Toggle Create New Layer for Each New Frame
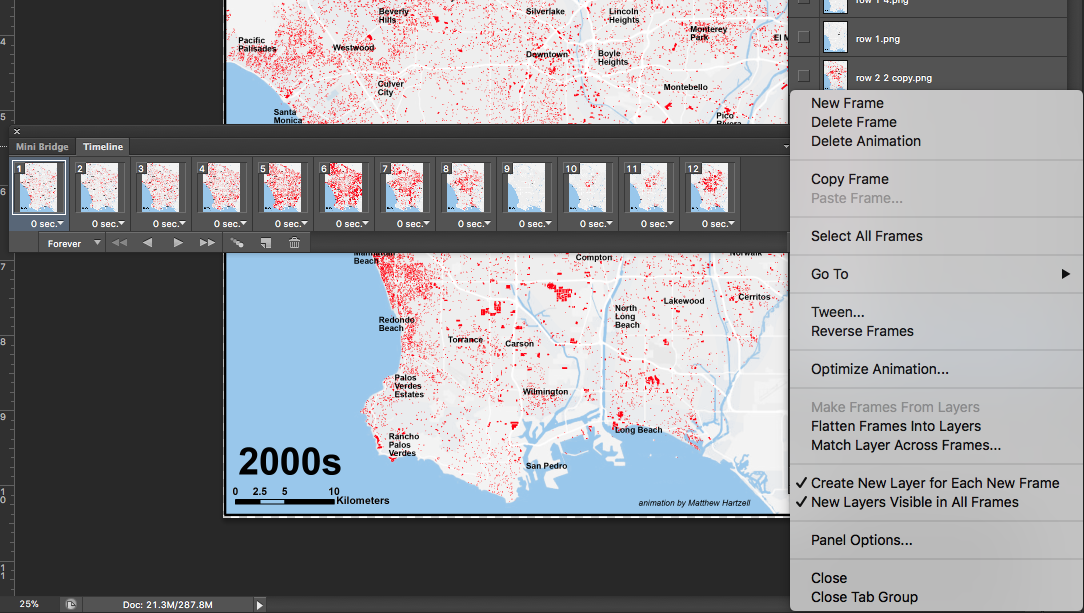 937,483
